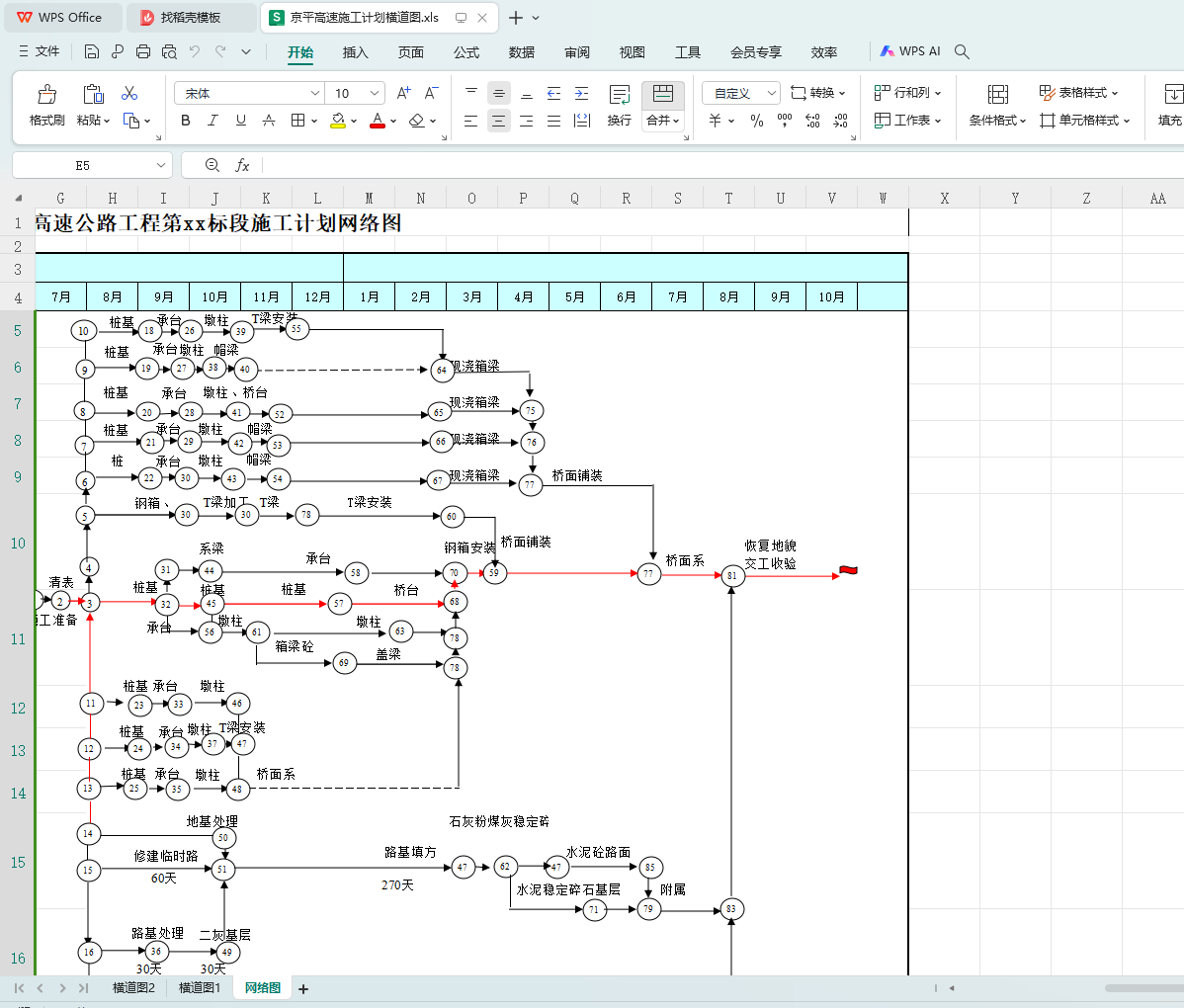Toggle Underline formatting
The height and width of the screenshot is (1008, 1184).
pos(240,121)
